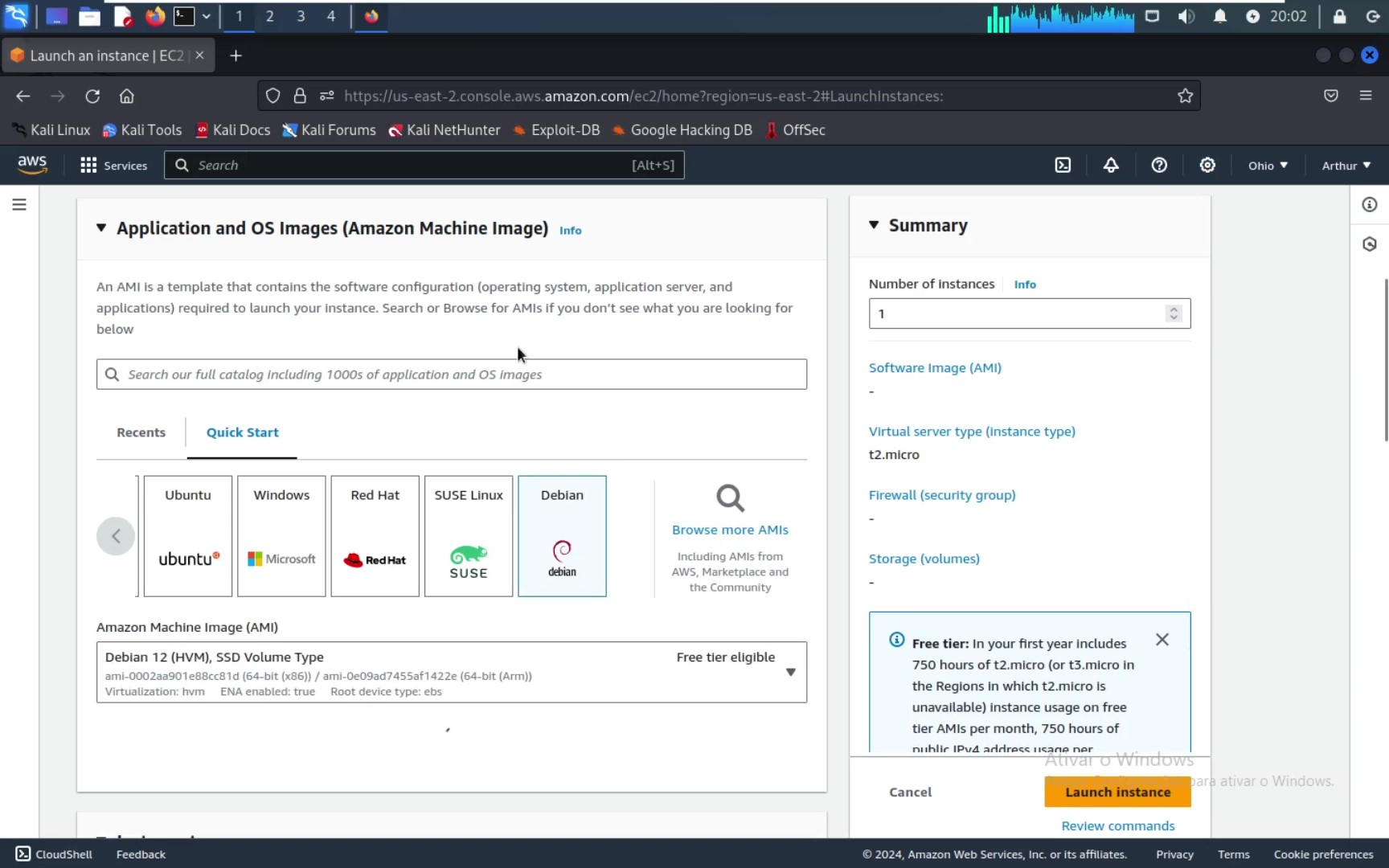Select the Red Hat AMI tile

[x=375, y=536]
